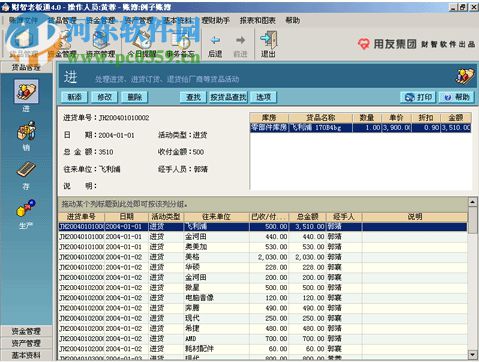The width and height of the screenshot is (479, 362).
Task: Select the 飞利浦 170B4bg detail row
Action: 360,128
